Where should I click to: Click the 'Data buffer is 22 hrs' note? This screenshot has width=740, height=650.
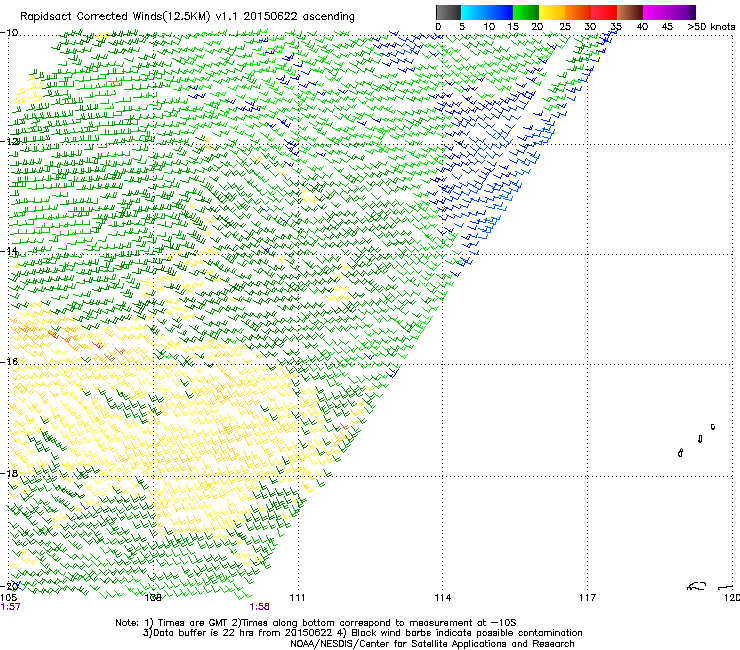tap(362, 633)
